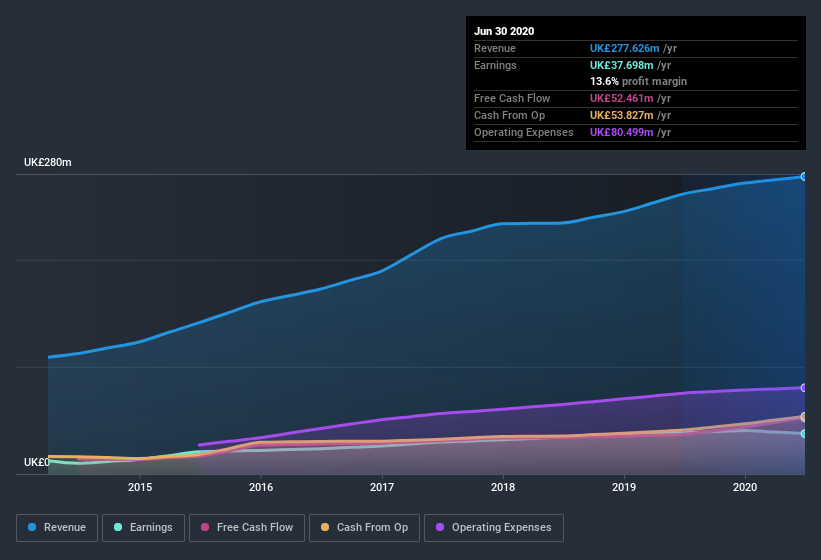Image resolution: width=821 pixels, height=560 pixels.
Task: Toggle the Revenue series legend button
Action: [x=57, y=528]
